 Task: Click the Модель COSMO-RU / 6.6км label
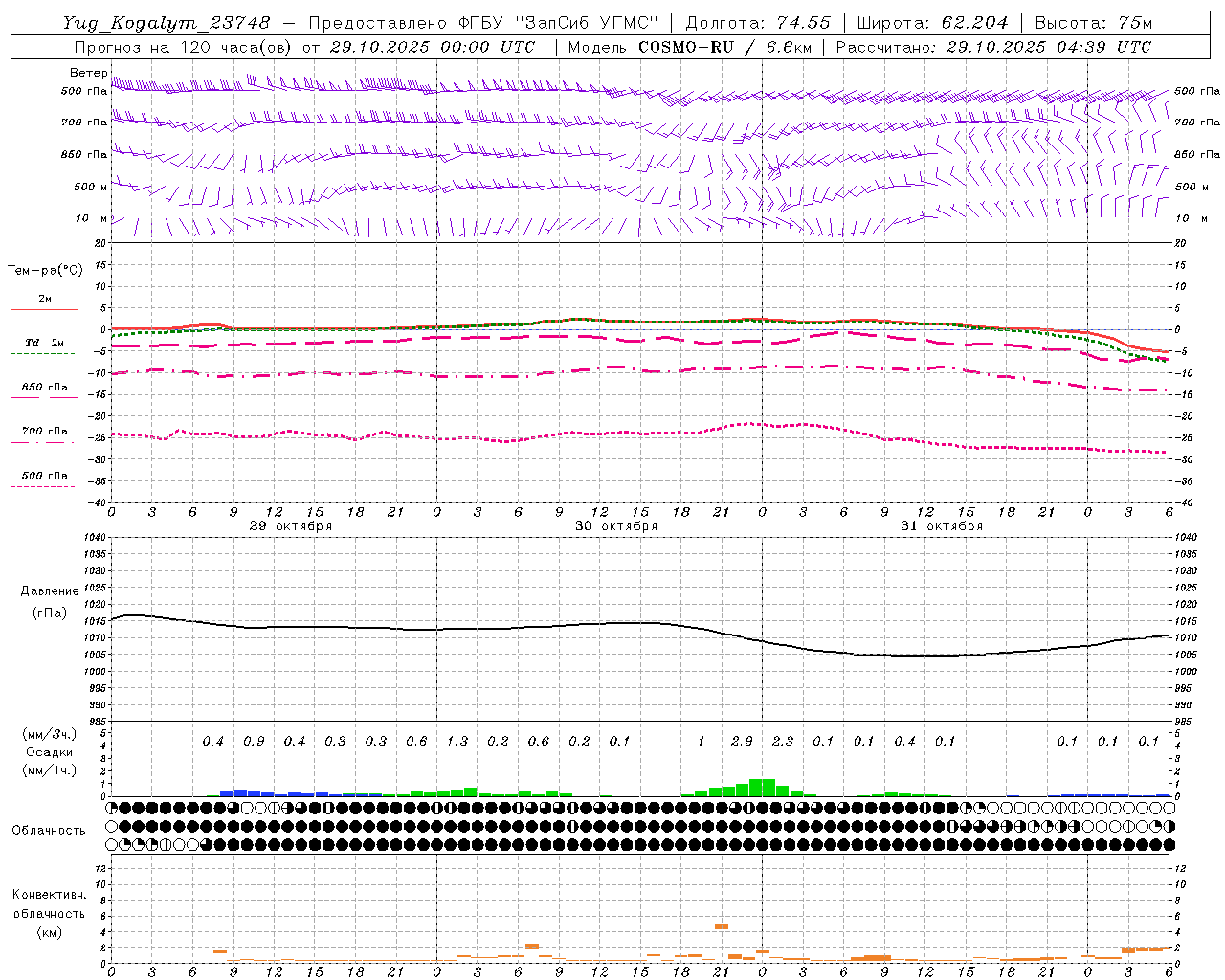point(689,47)
